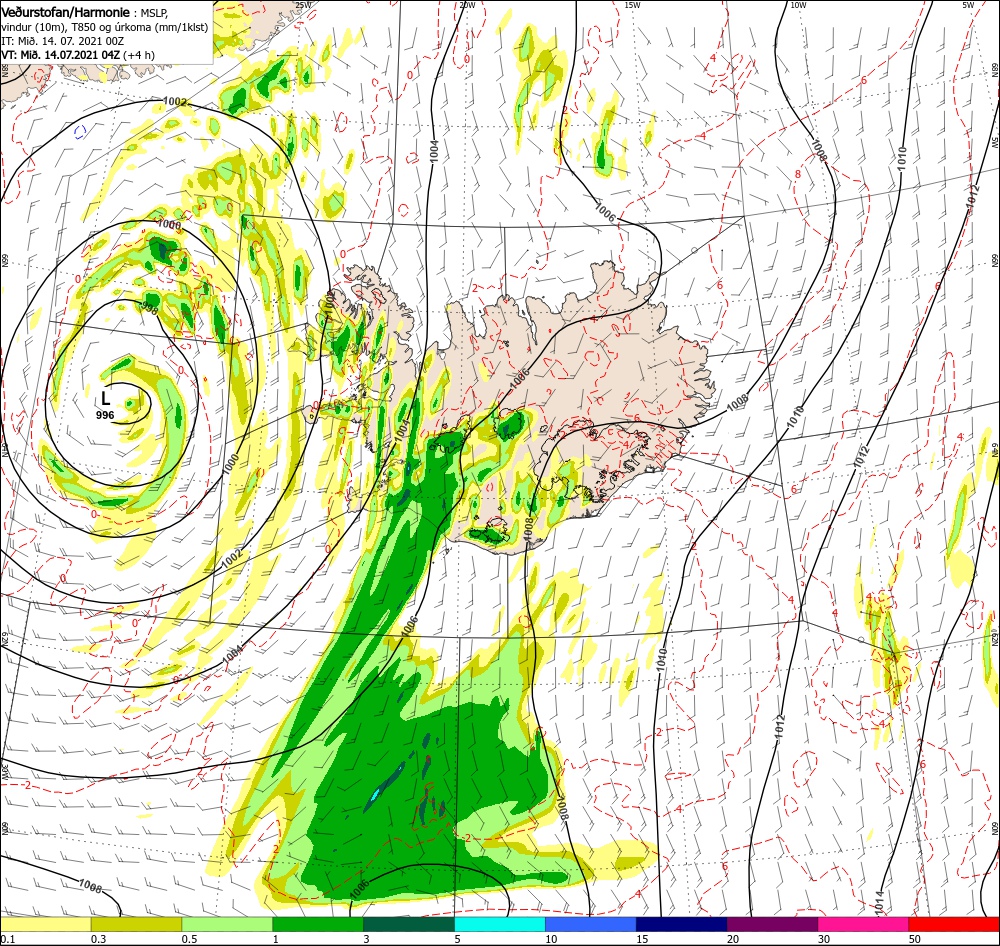
Task: Click the '(+4 h)' forecast offset text
Action: pos(138,55)
